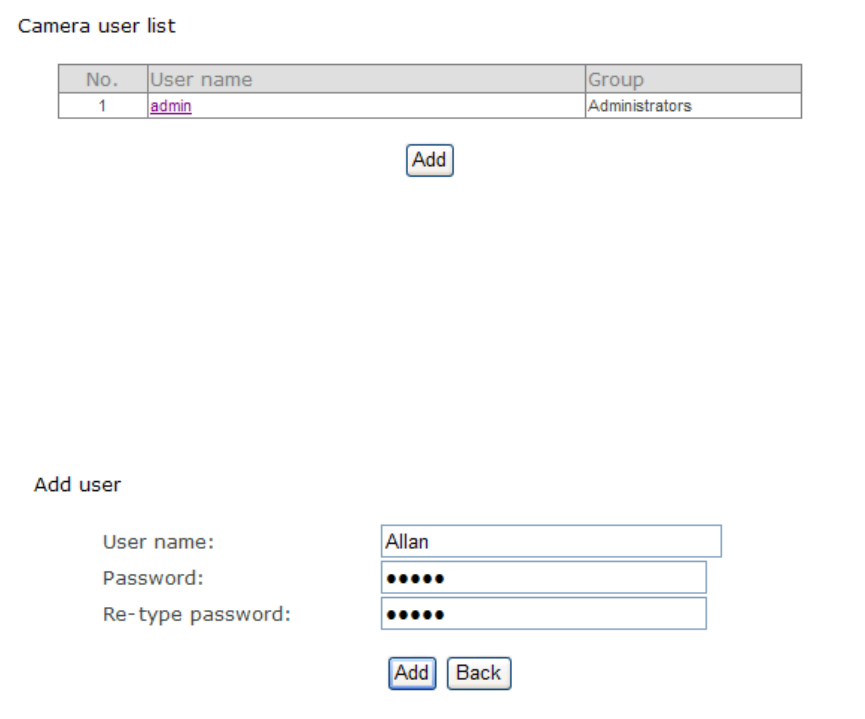Click the "Group" column header

[615, 79]
